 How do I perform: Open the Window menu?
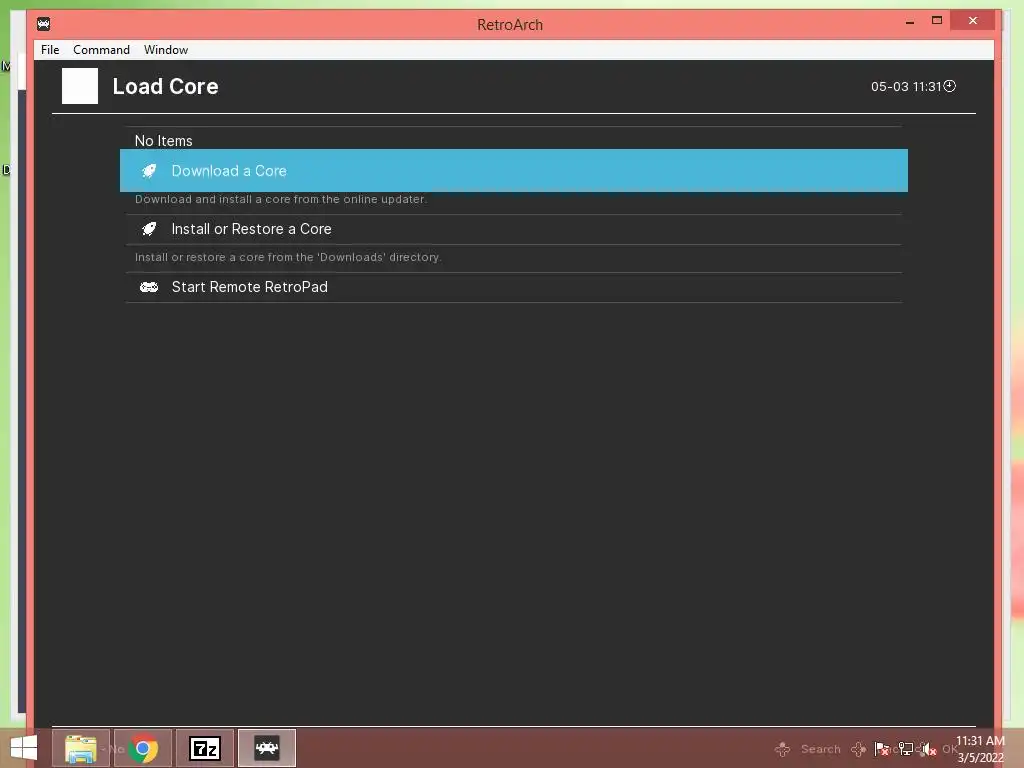166,50
